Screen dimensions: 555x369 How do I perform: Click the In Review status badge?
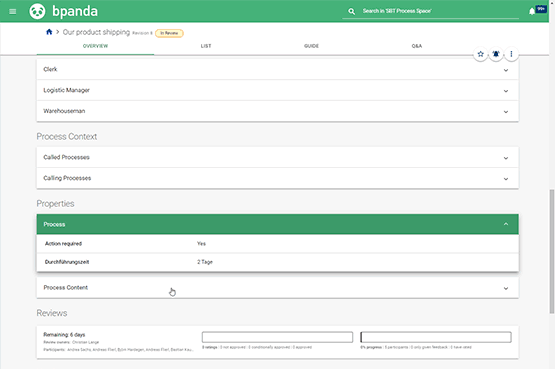169,33
